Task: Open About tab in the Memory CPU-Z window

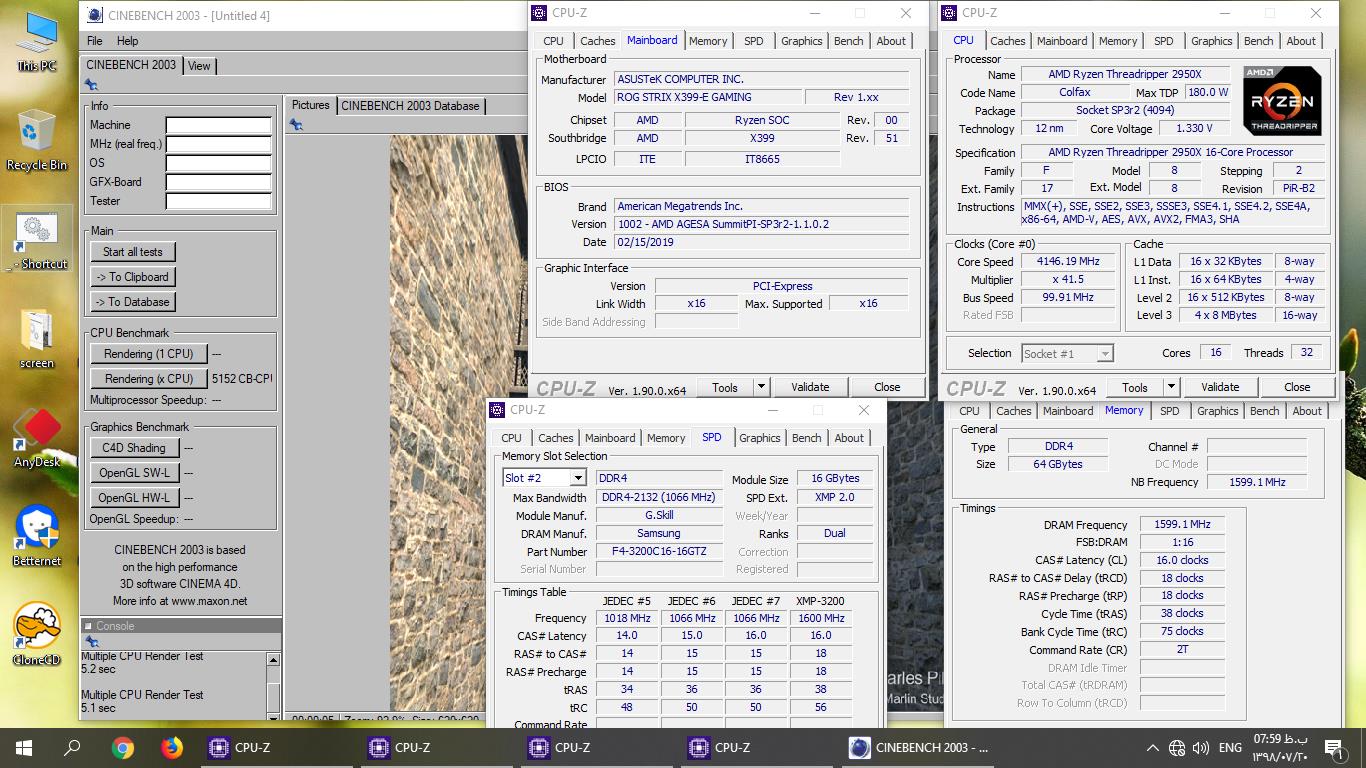Action: tap(1307, 411)
